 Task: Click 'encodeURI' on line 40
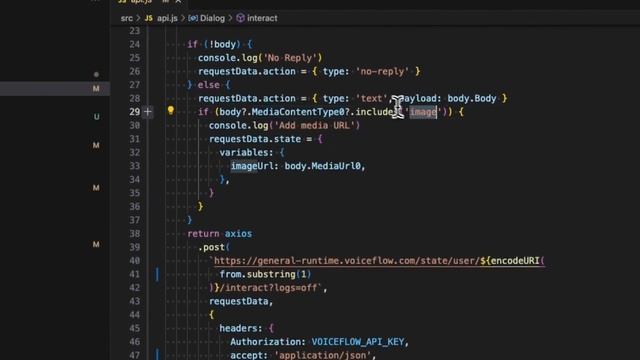point(515,261)
